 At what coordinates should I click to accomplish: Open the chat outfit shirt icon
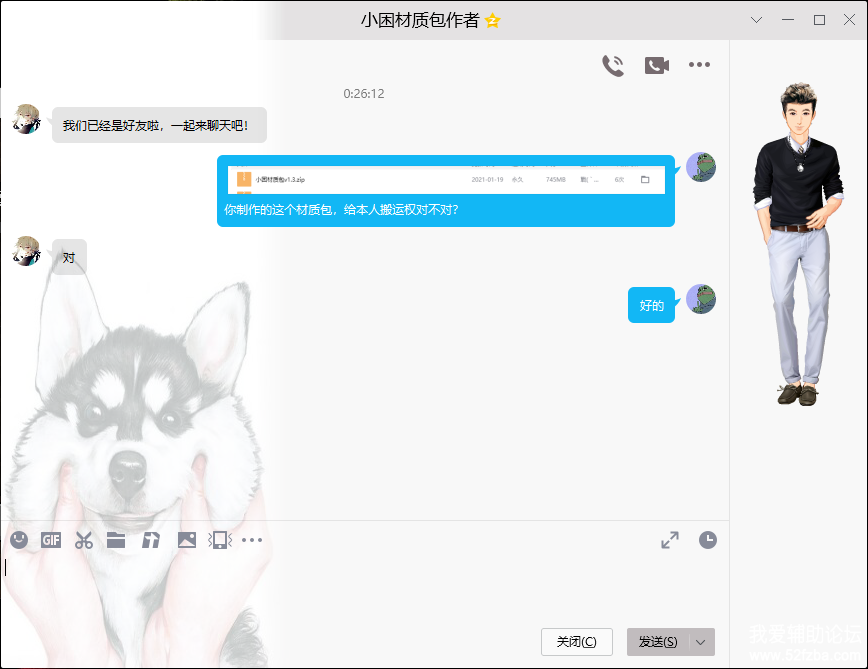tap(151, 540)
